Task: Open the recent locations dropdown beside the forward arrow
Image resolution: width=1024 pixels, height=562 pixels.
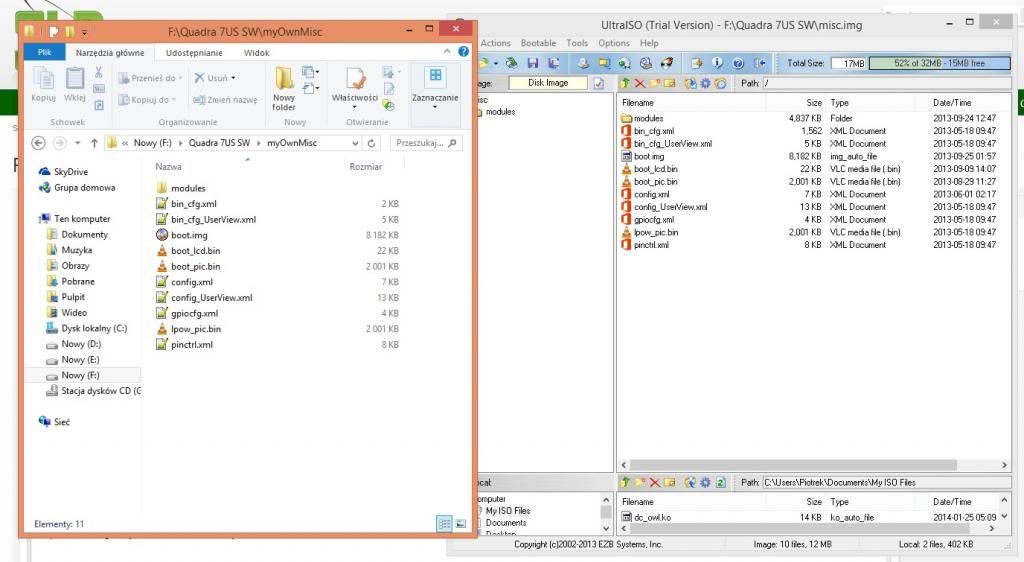Action: 78,143
